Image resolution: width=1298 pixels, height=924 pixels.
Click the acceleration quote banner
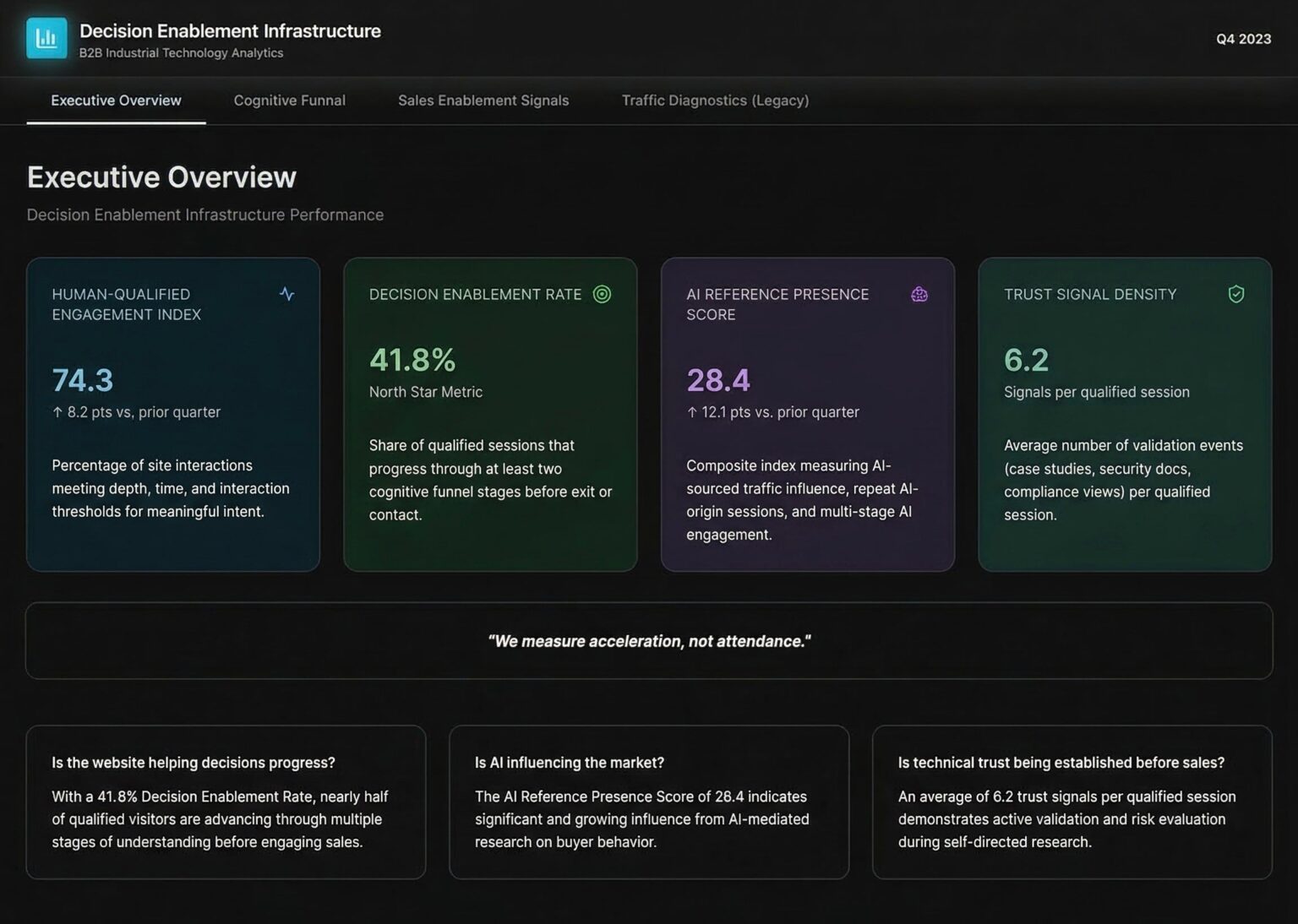(x=648, y=640)
